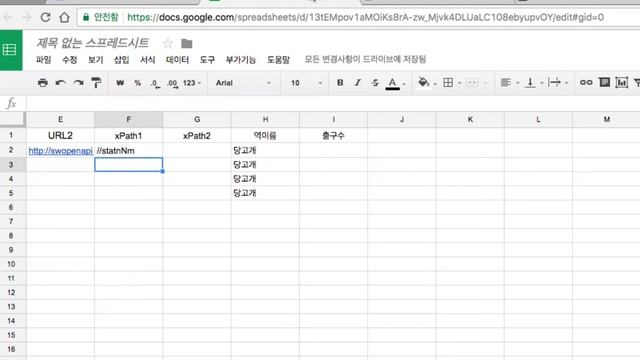Redo the last action
The image size is (640, 360).
78,83
